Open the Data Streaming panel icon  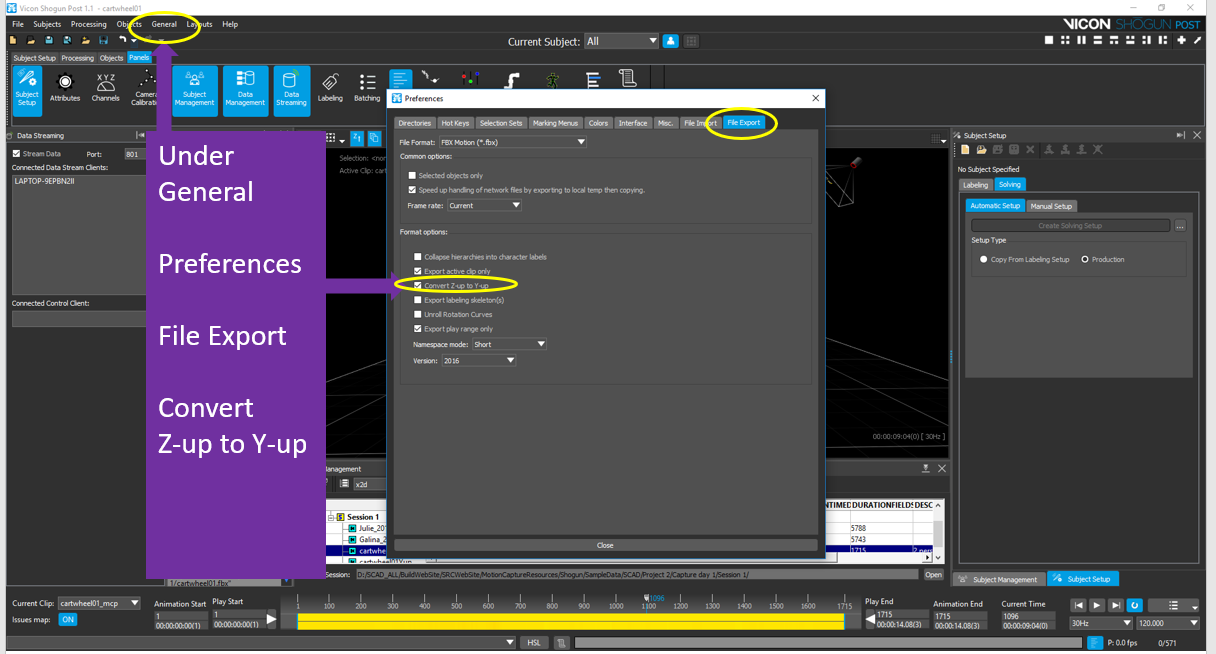coord(291,89)
